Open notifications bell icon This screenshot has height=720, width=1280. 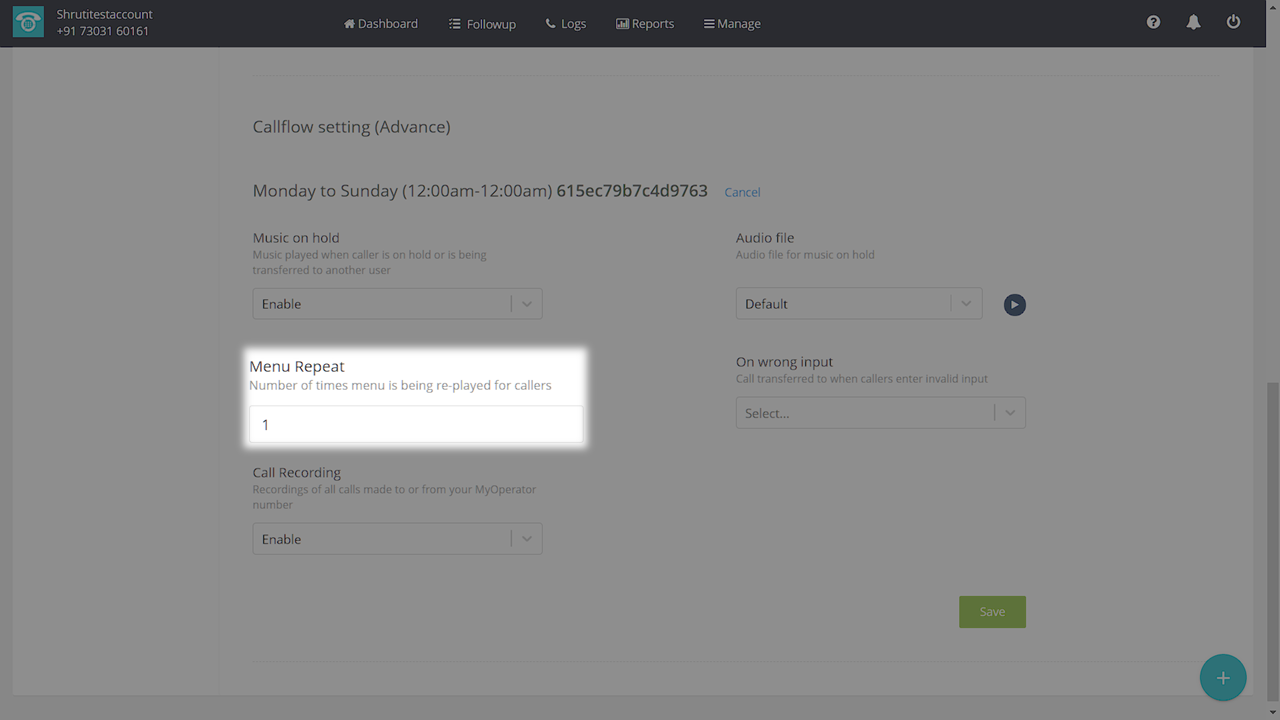click(x=1193, y=22)
